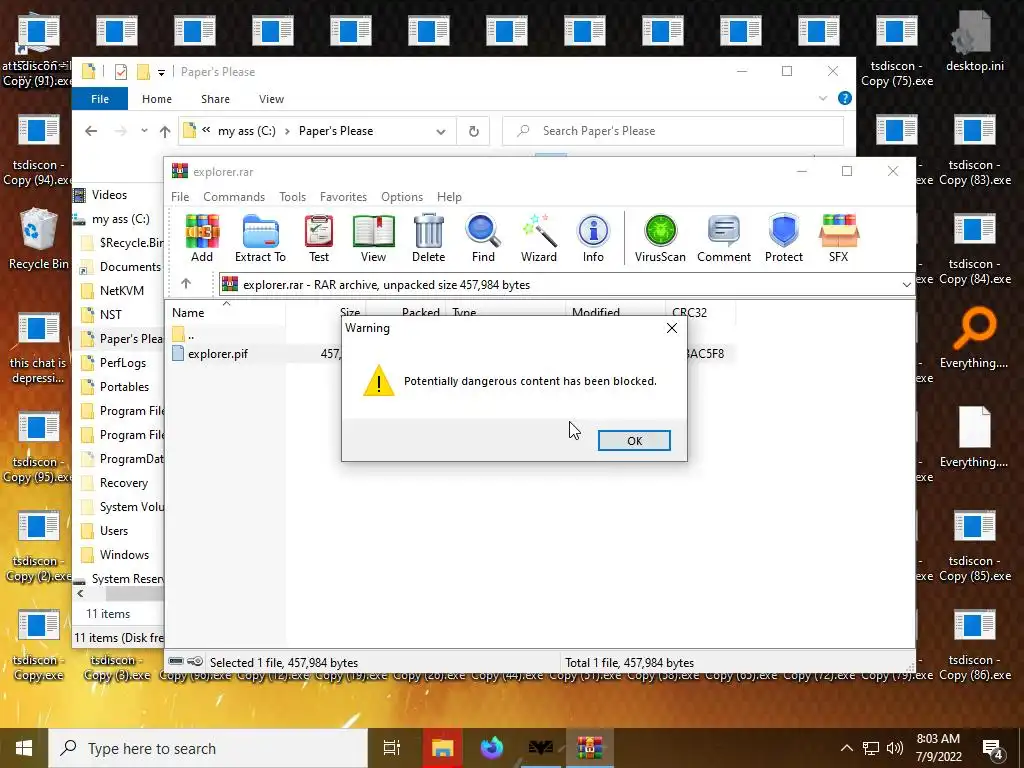Run the Test archive tool
The width and height of the screenshot is (1024, 768).
pyautogui.click(x=319, y=238)
